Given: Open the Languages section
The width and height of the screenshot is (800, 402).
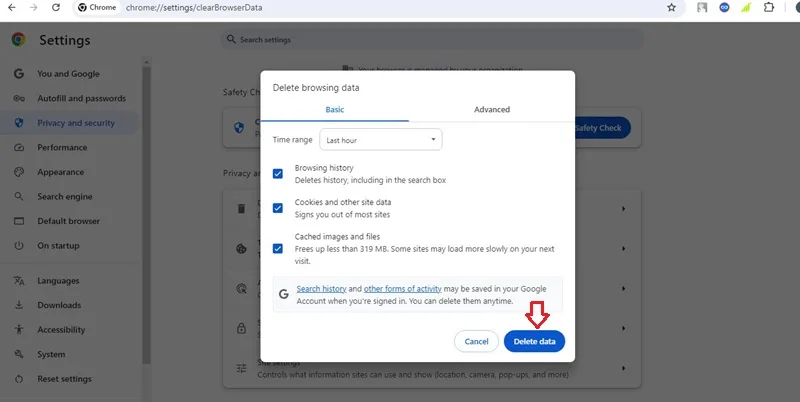Looking at the screenshot, I should pyautogui.click(x=58, y=281).
